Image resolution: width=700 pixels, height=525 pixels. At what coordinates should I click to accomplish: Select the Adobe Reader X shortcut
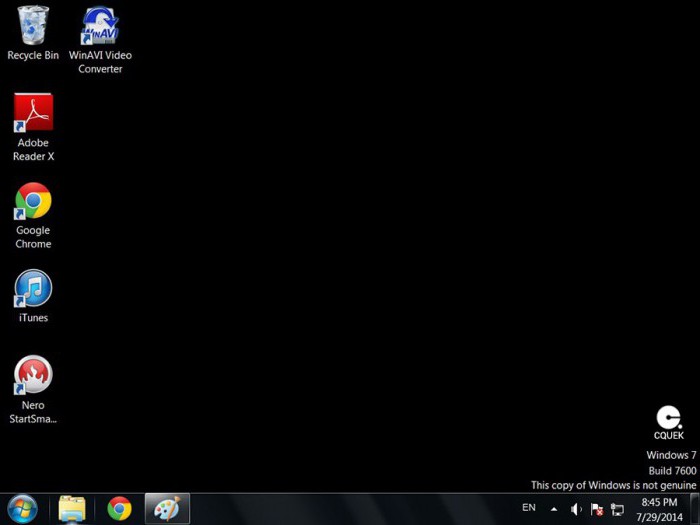[x=33, y=127]
